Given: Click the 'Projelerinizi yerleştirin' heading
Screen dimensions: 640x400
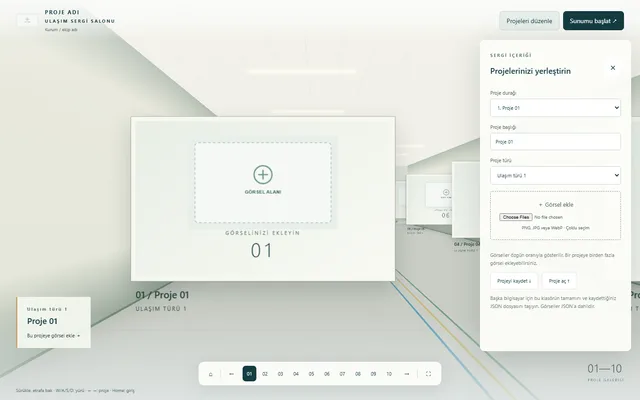Looking at the screenshot, I should tap(530, 71).
